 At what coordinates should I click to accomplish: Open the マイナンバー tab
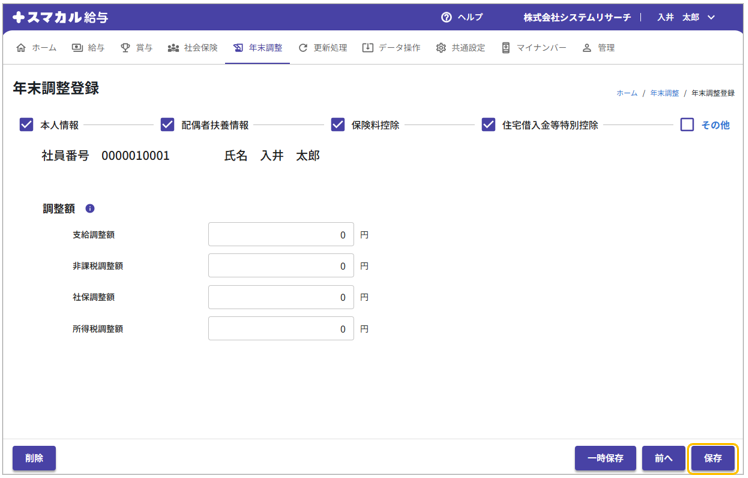[x=534, y=48]
